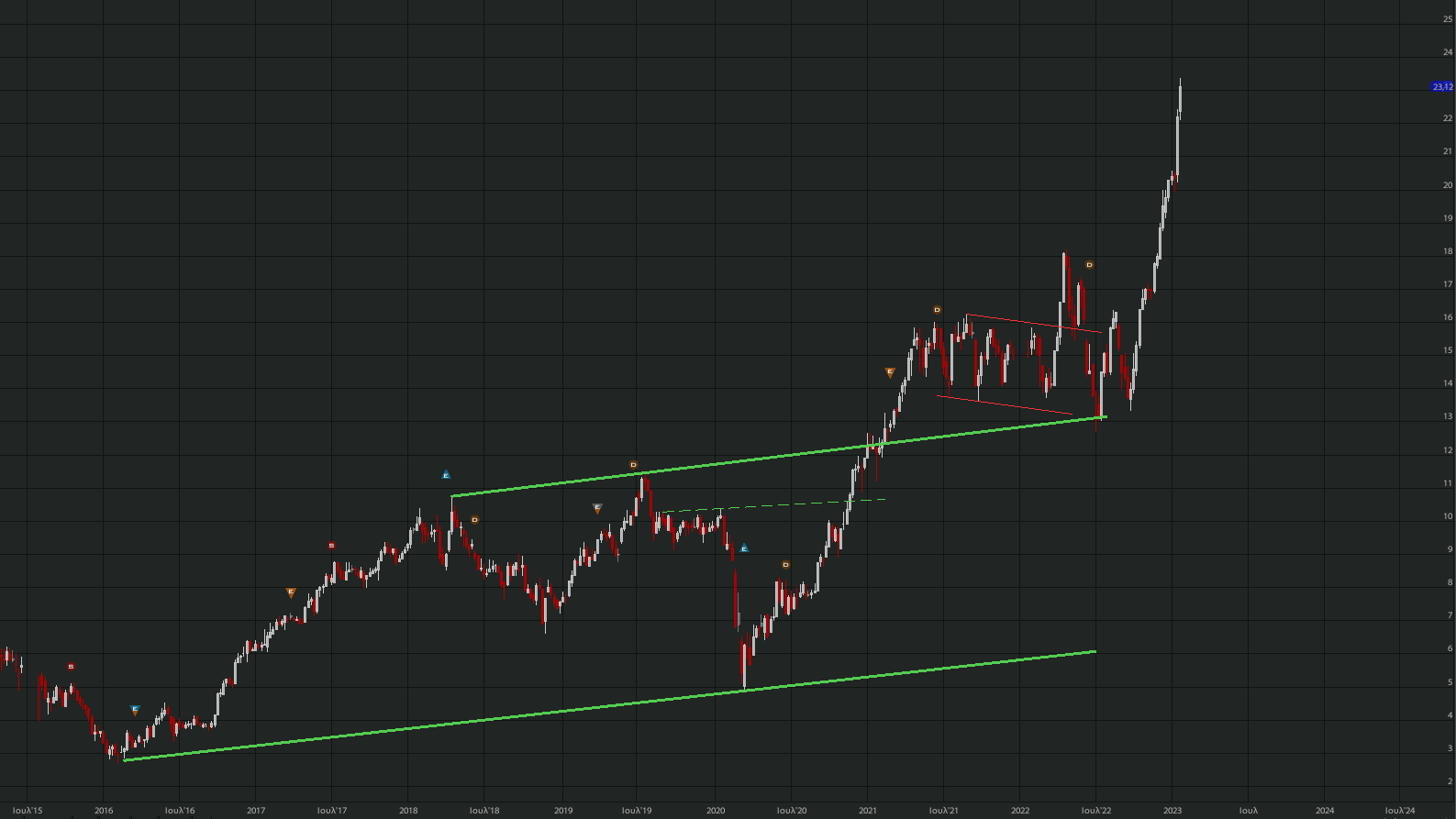The width and height of the screenshot is (1456, 819).
Task: Click the 6 price axis label
Action: [1450, 648]
